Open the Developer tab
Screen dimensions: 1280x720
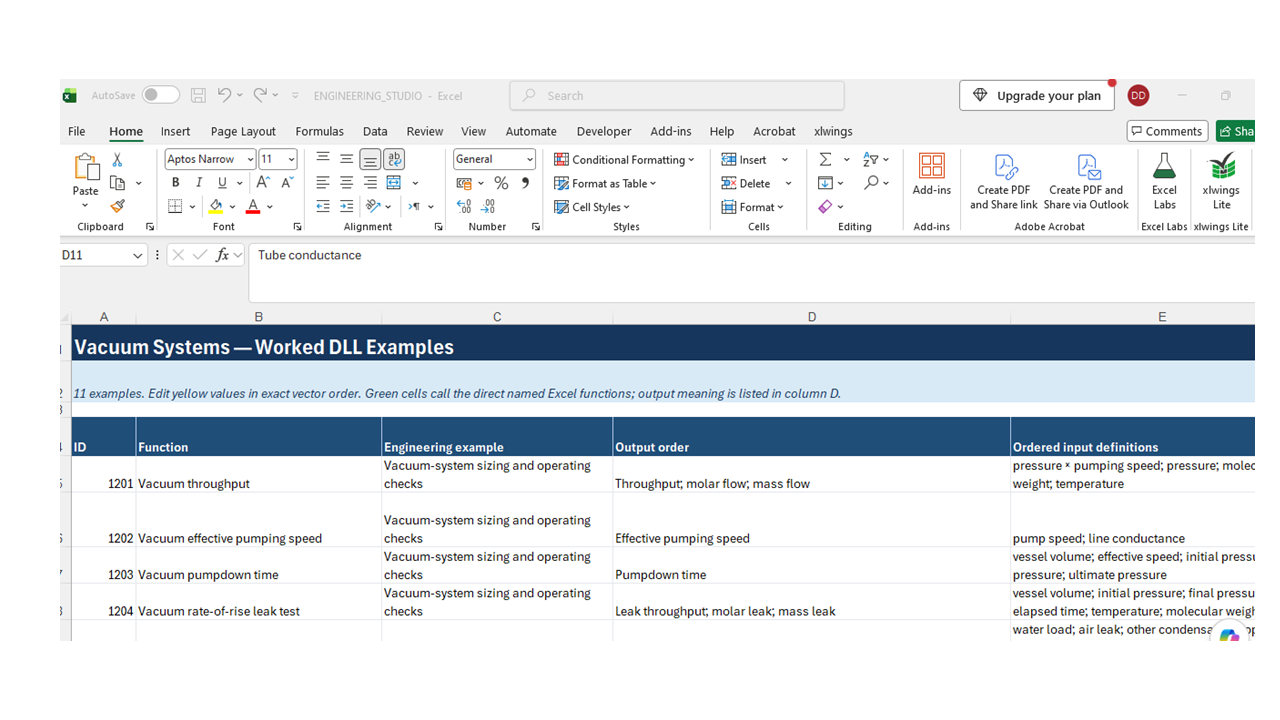[x=604, y=131]
